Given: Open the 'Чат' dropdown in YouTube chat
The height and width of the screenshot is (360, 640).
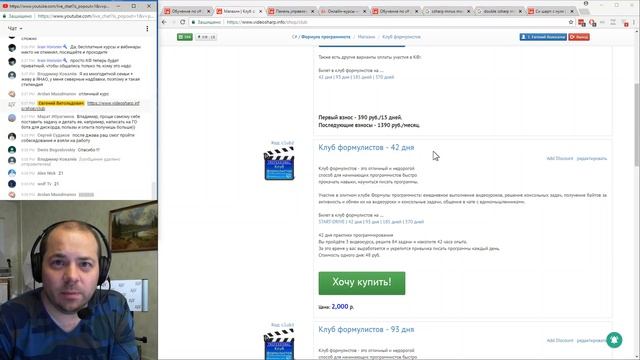Looking at the screenshot, I should coord(15,29).
